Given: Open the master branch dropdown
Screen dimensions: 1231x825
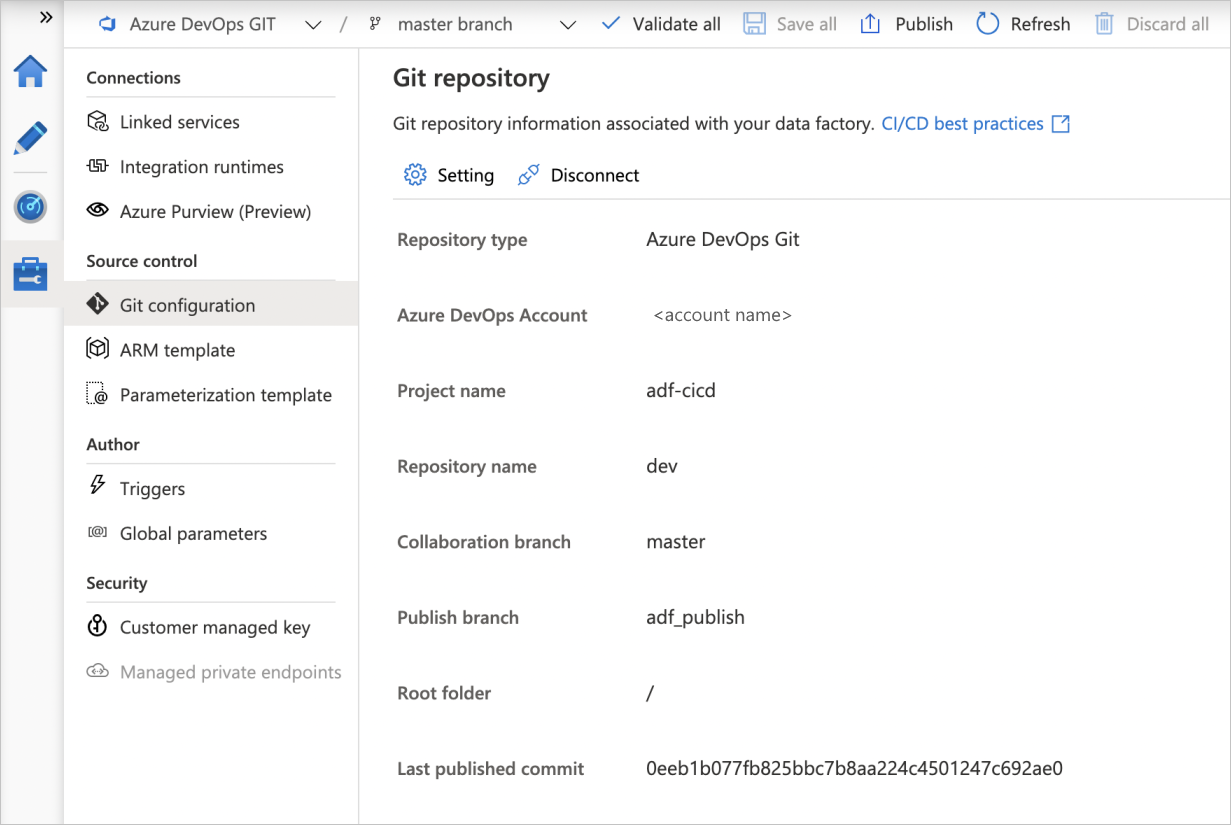Looking at the screenshot, I should (x=567, y=24).
